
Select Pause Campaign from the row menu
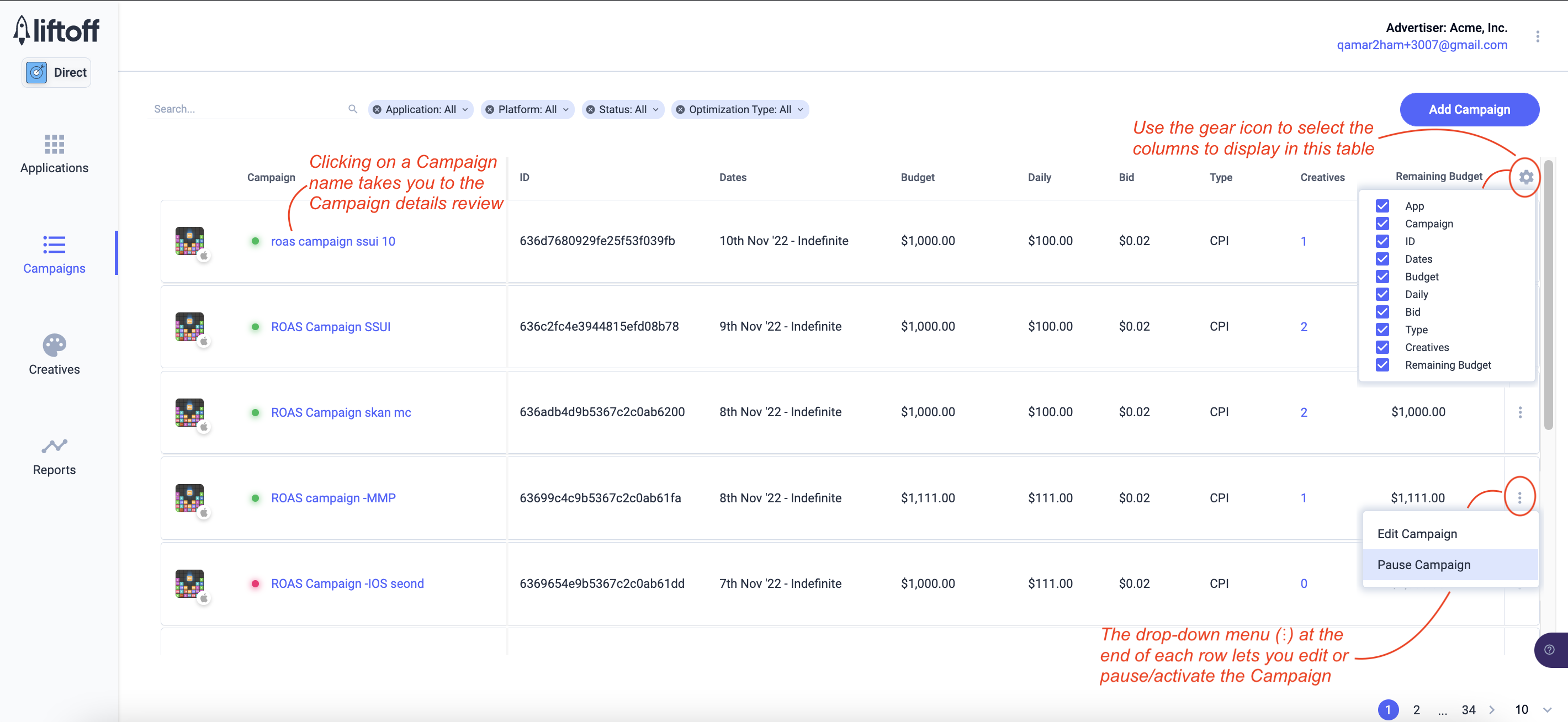coord(1450,565)
